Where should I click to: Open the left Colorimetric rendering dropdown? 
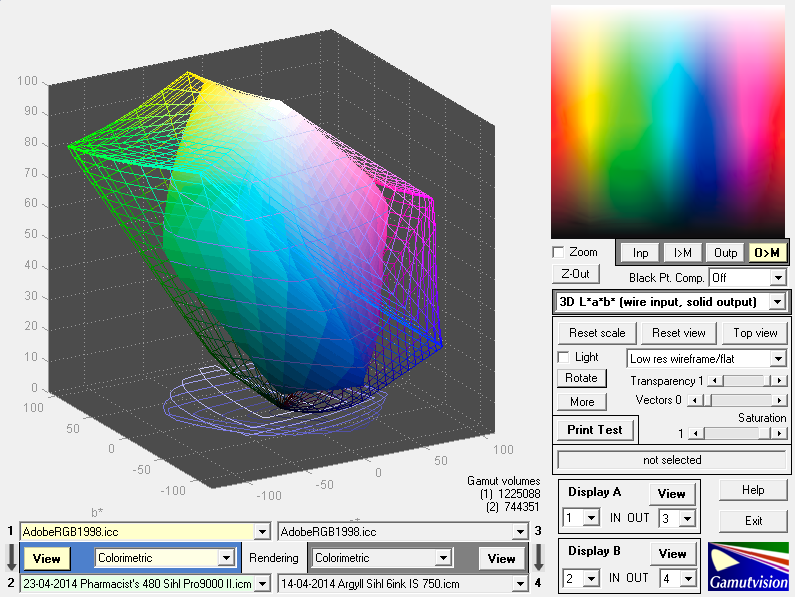(x=225, y=558)
